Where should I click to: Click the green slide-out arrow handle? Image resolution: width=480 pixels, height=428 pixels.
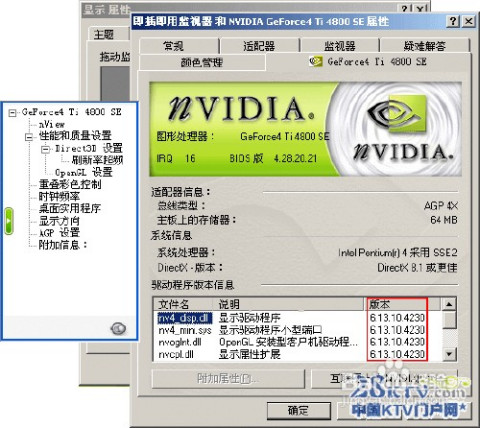point(9,221)
